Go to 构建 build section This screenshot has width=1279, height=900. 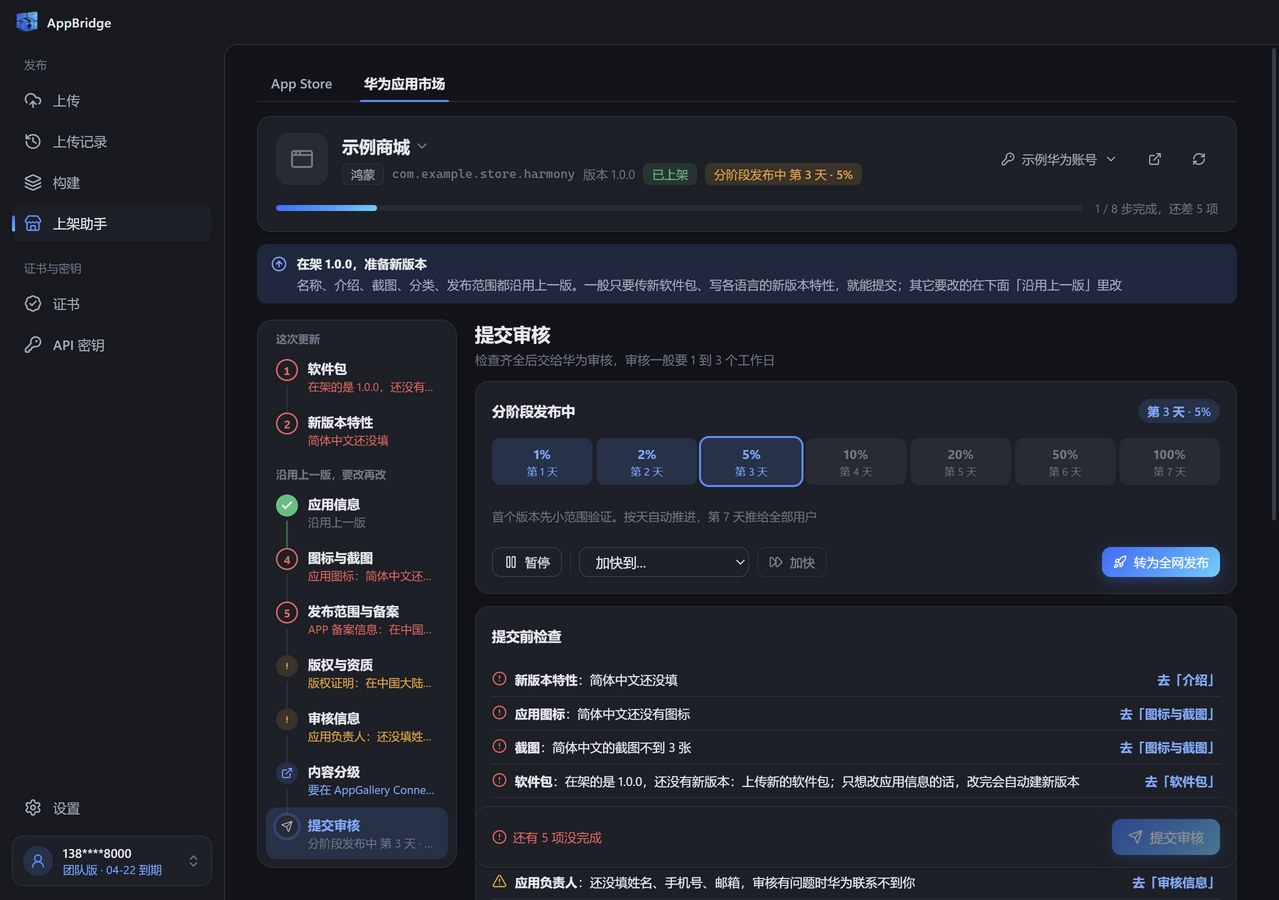coord(112,183)
